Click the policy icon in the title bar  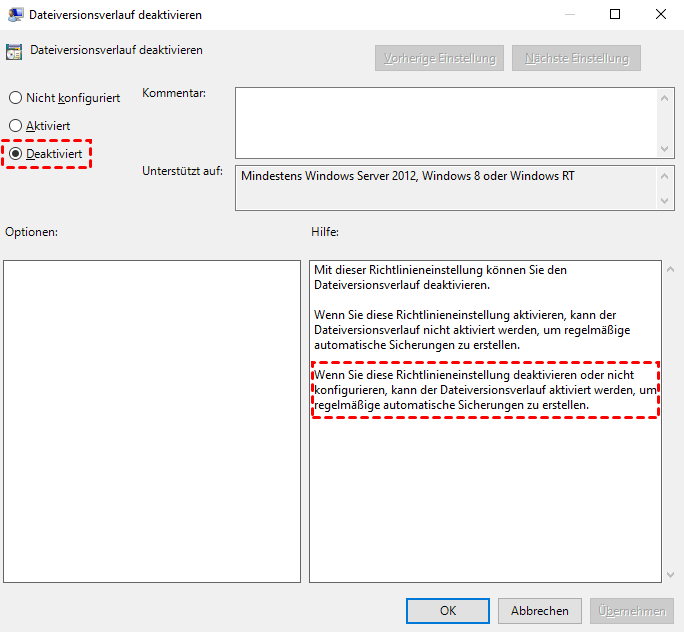(x=16, y=15)
